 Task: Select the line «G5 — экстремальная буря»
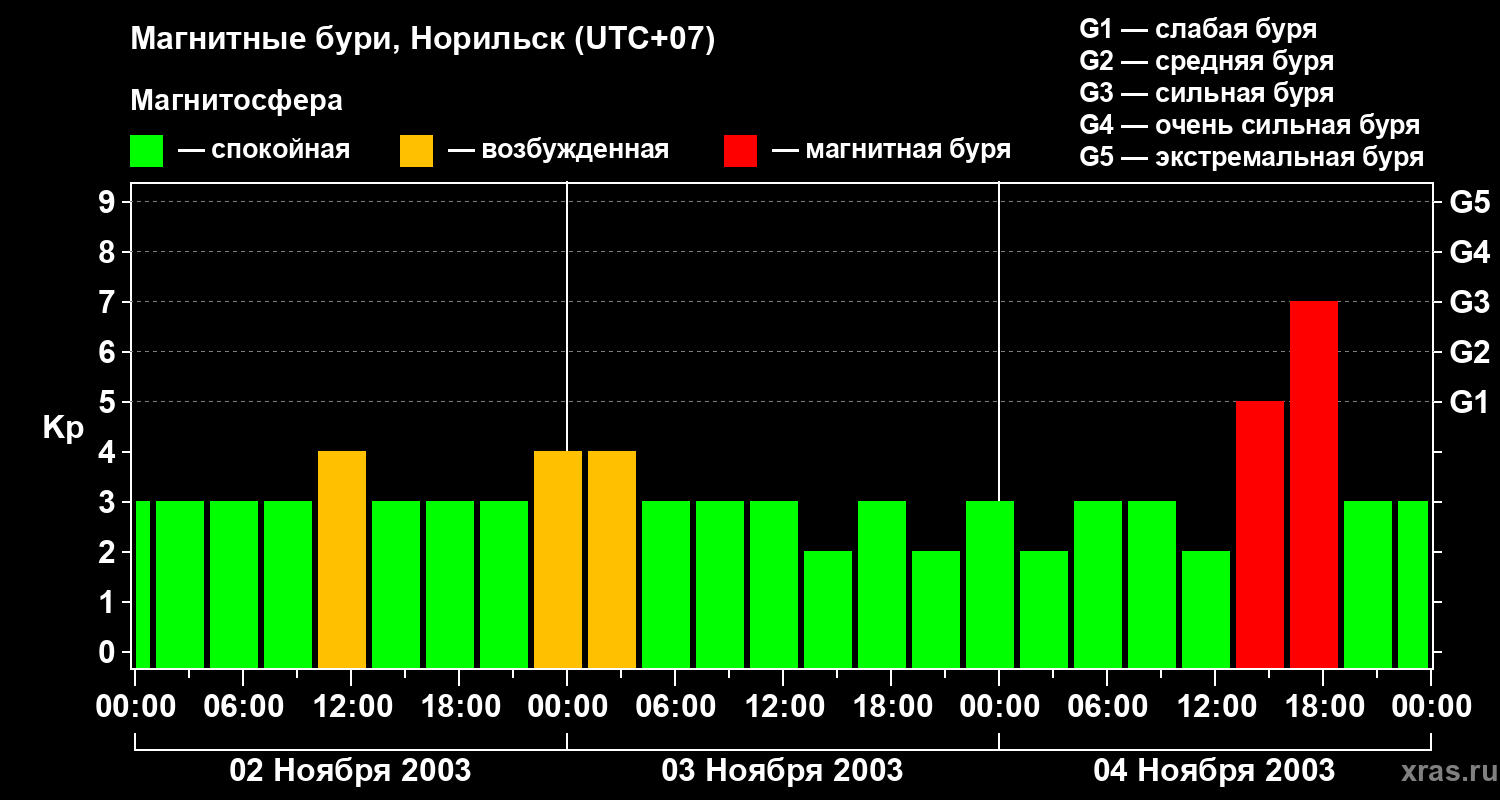(1252, 157)
